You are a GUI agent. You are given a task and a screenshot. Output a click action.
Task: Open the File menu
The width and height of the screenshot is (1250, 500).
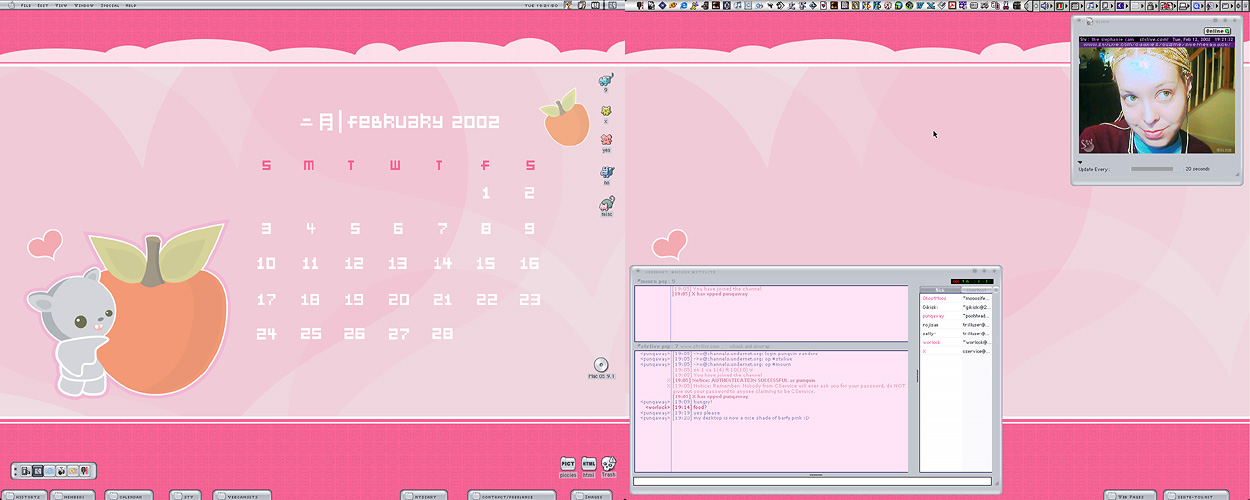tap(25, 5)
